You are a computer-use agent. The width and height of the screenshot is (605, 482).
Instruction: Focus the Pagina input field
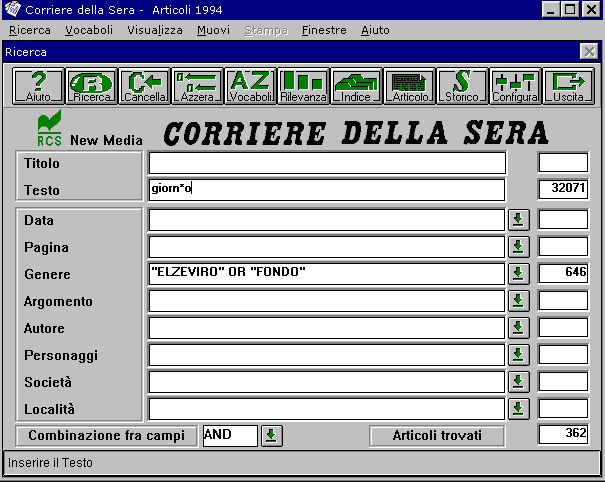click(327, 247)
